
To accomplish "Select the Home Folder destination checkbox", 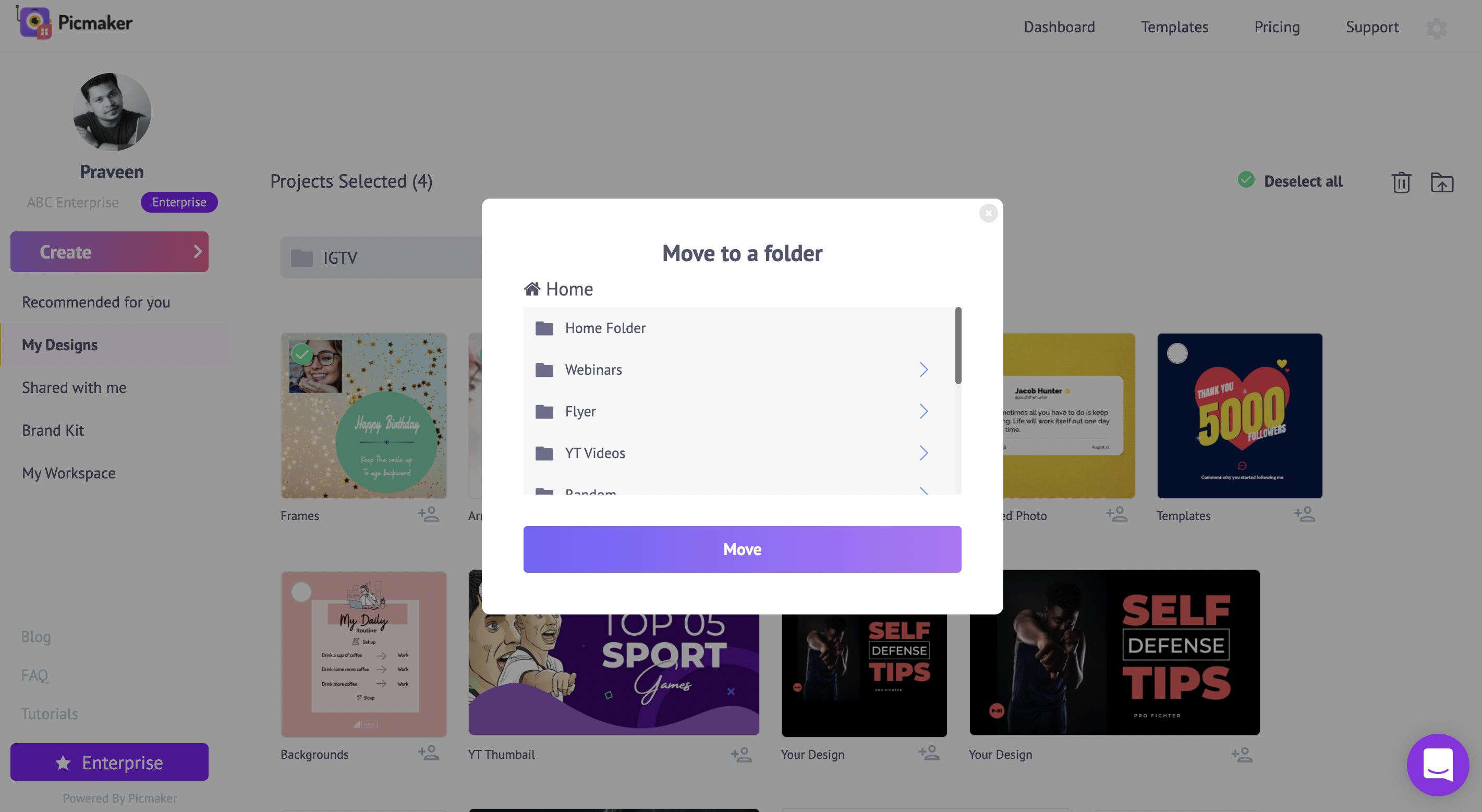I will [742, 327].
